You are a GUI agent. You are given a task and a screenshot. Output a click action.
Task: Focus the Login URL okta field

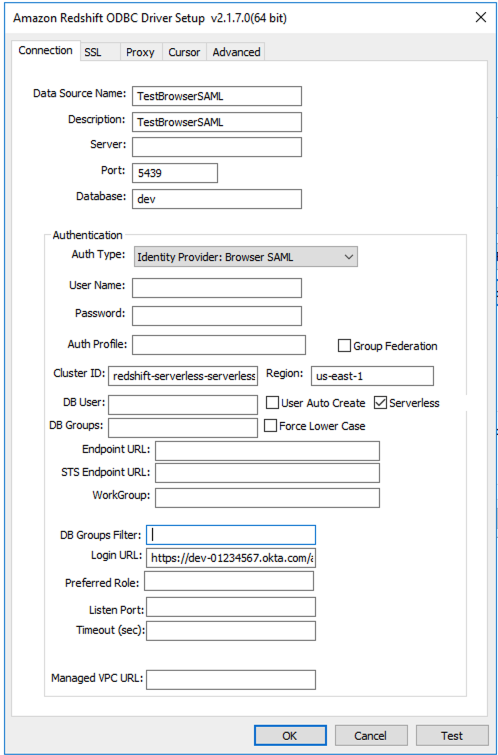point(231,559)
